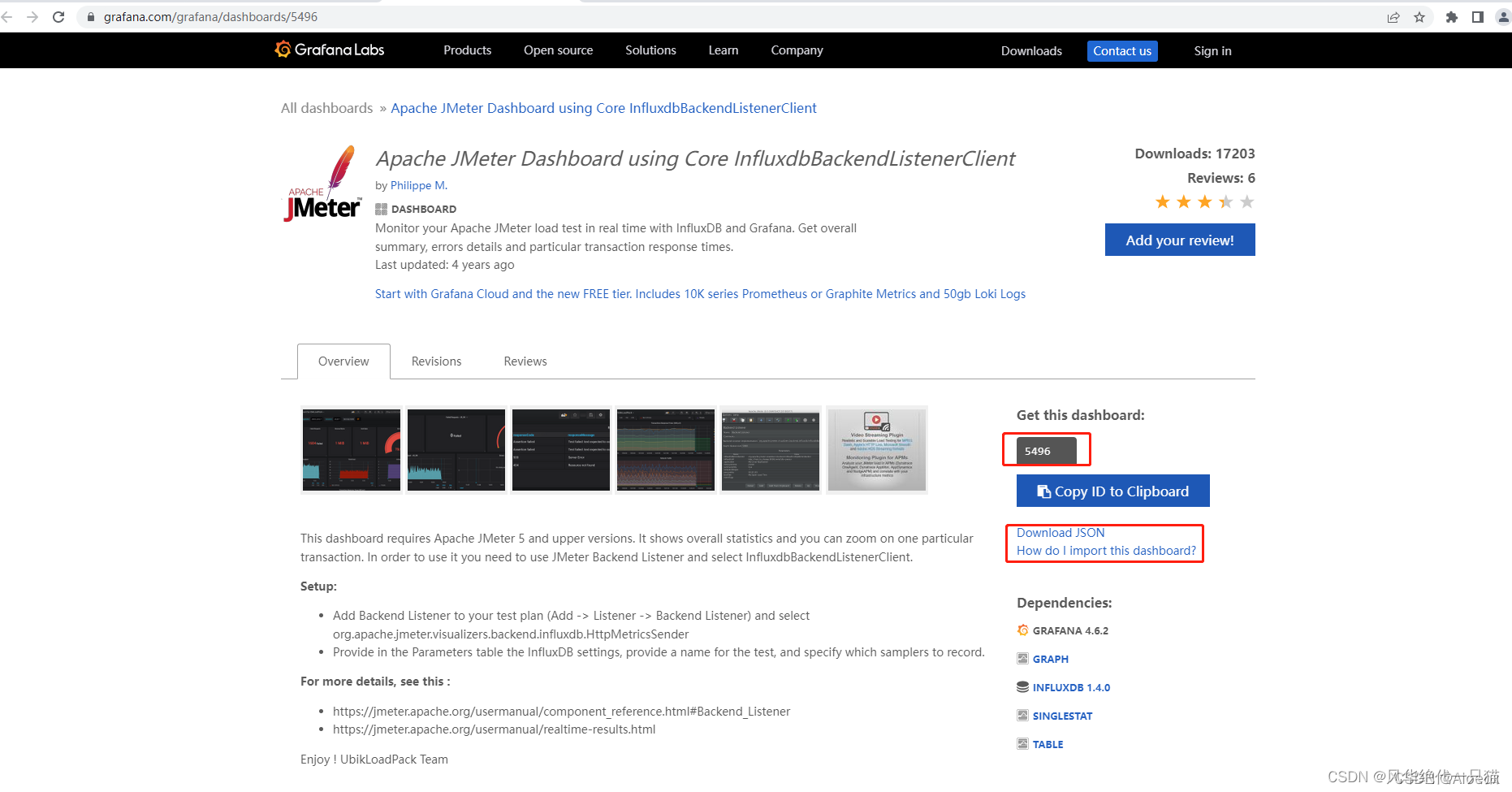Viewport: 1512px width, 792px height.
Task: Click the dashboard grid icon beside DASHBOARD
Action: 381,209
